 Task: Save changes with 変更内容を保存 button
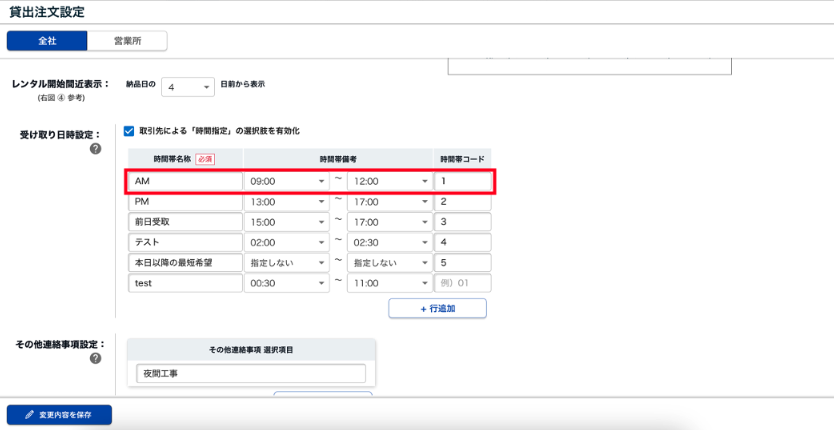(x=59, y=414)
